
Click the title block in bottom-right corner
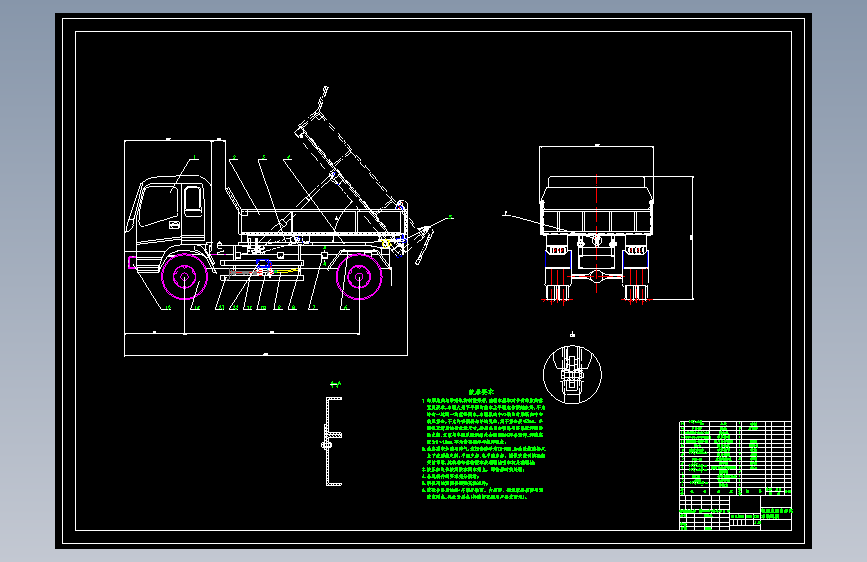(735, 513)
